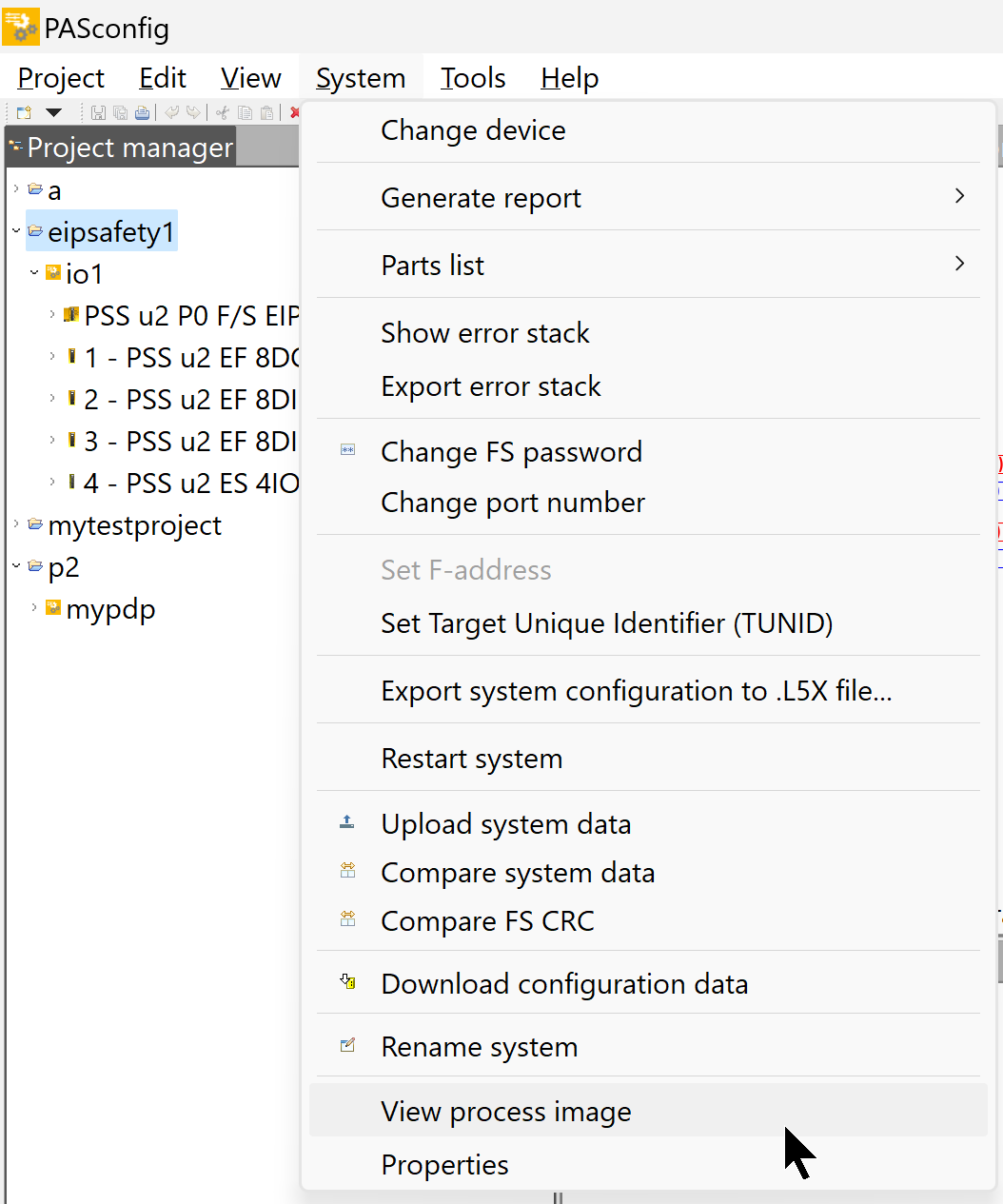
Task: Open the Tools menu
Action: tap(473, 78)
